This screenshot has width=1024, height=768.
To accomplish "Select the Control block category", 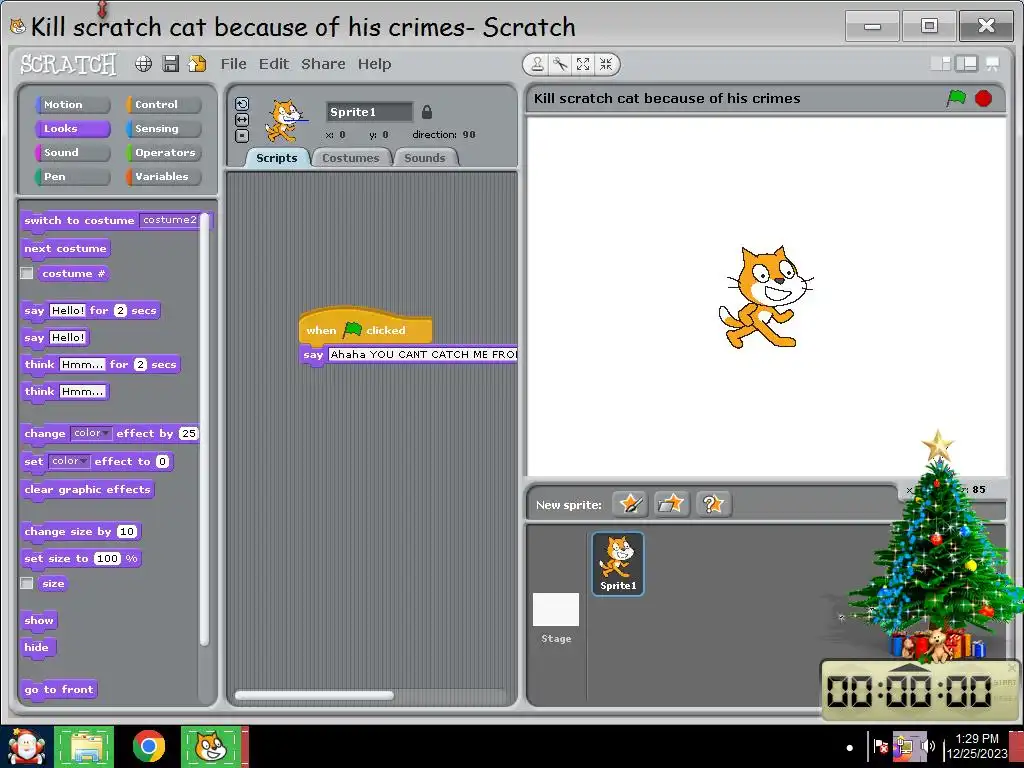I will tap(163, 104).
